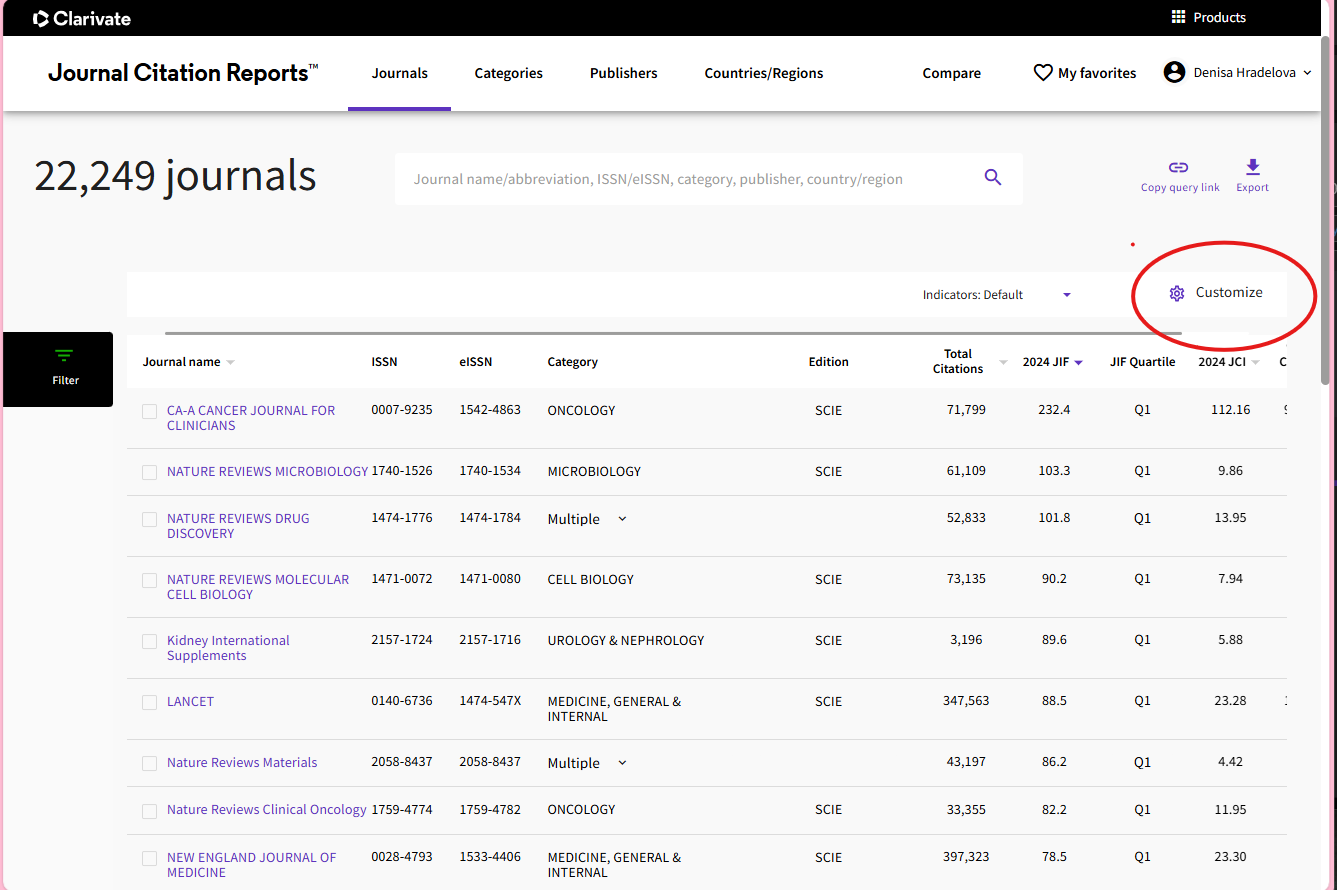Select the Nature Reviews Microbiology checkbox
1337x890 pixels.
pos(149,473)
